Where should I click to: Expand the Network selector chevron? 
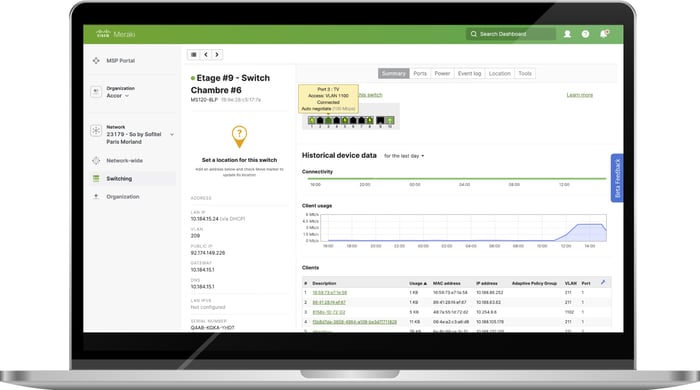[x=172, y=134]
